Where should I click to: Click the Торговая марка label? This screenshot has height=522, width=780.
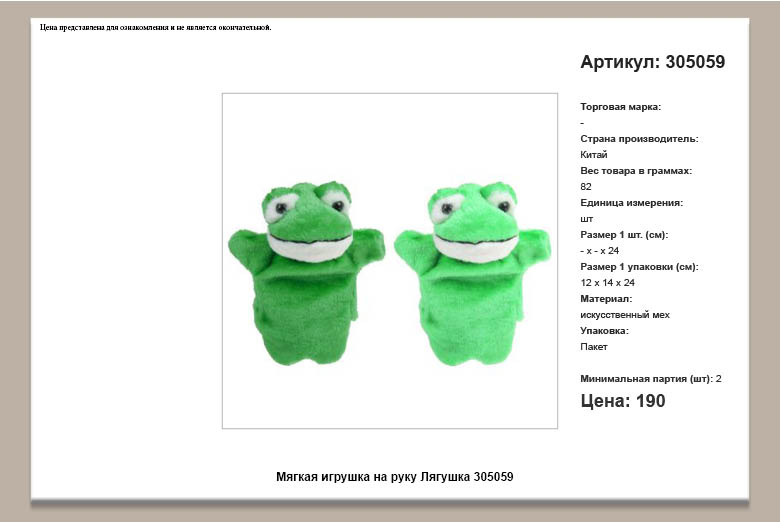click(620, 107)
